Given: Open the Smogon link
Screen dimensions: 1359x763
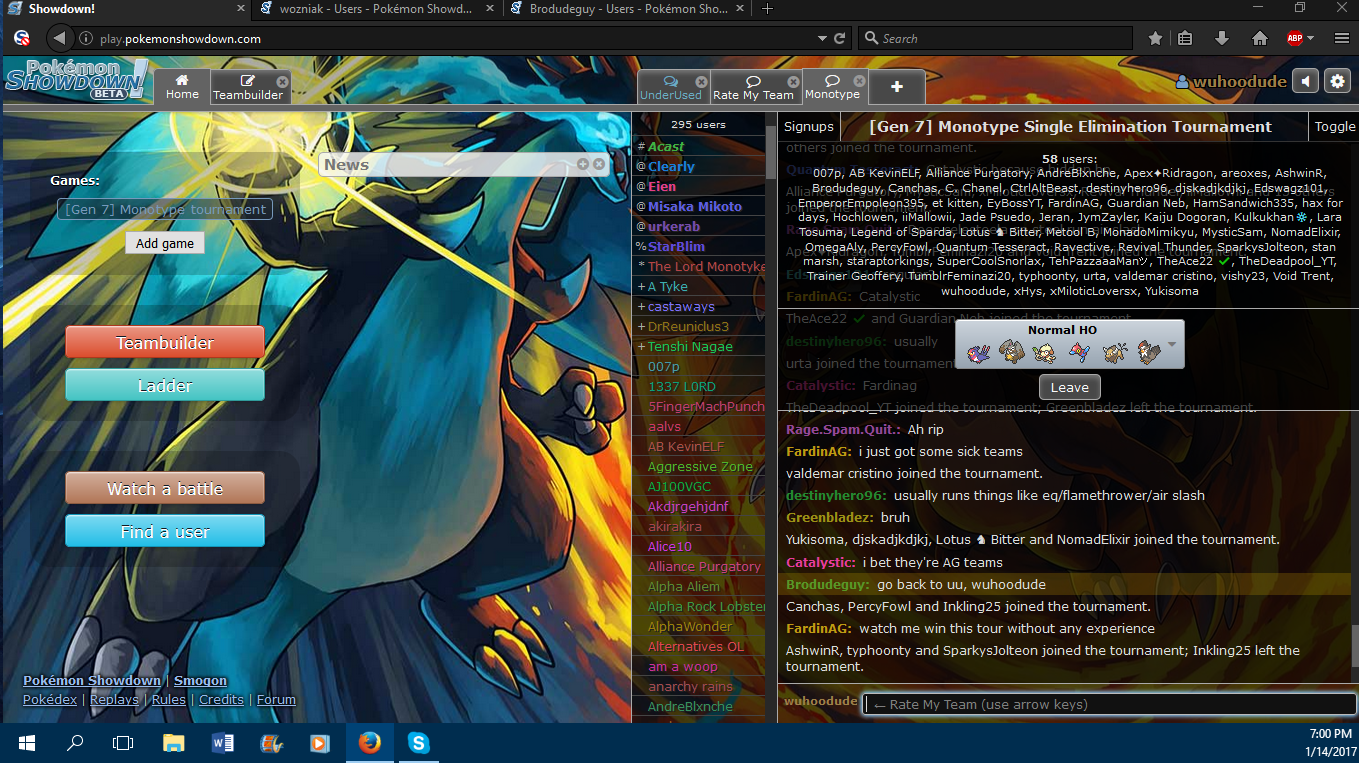Looking at the screenshot, I should point(200,680).
